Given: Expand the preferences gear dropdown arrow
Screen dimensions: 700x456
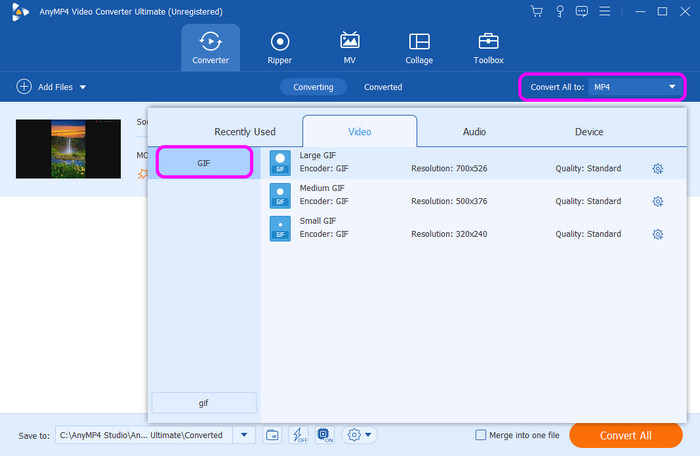Looking at the screenshot, I should tap(368, 435).
